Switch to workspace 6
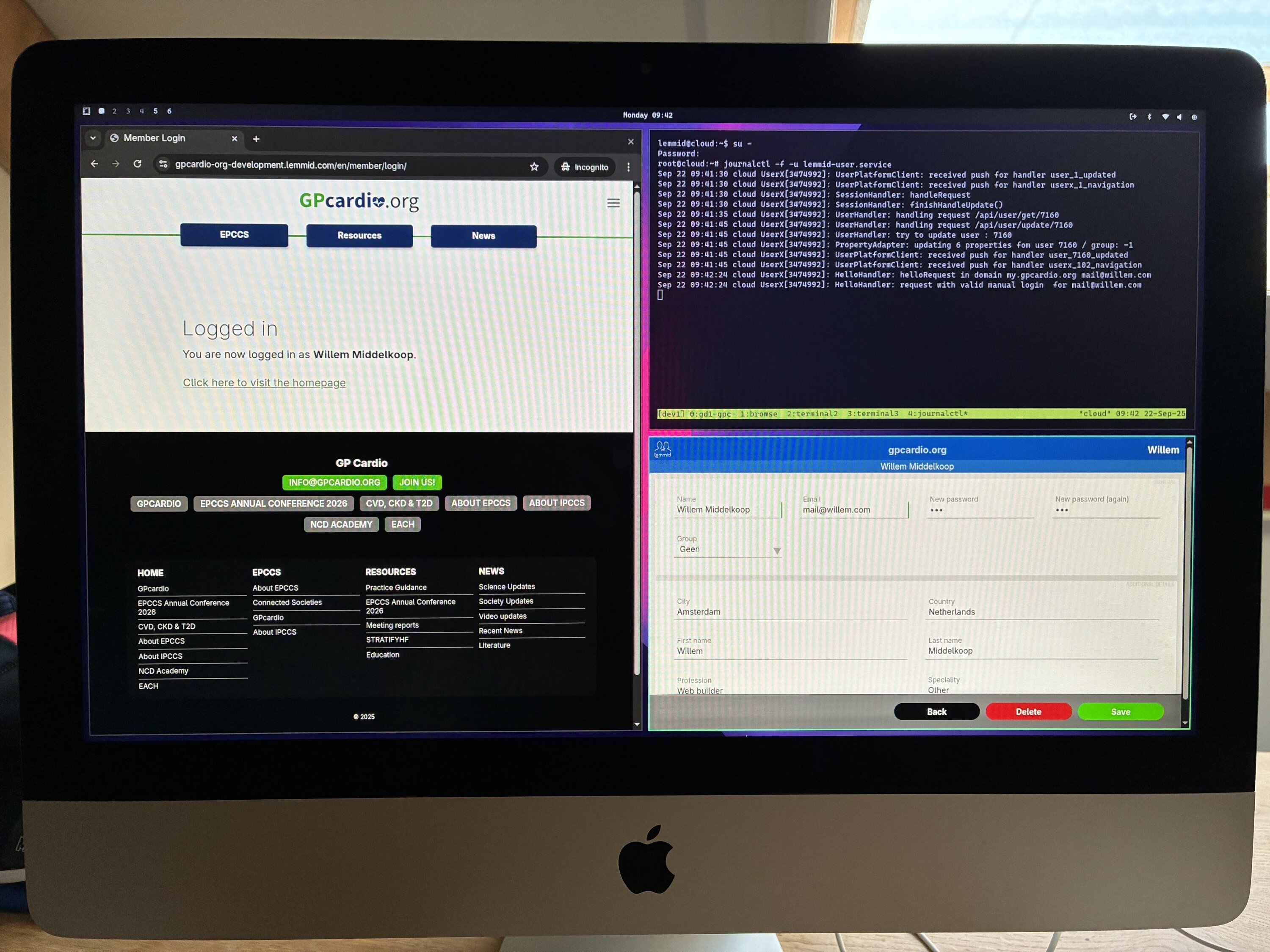Screen dimensions: 1270x952 coord(169,111)
